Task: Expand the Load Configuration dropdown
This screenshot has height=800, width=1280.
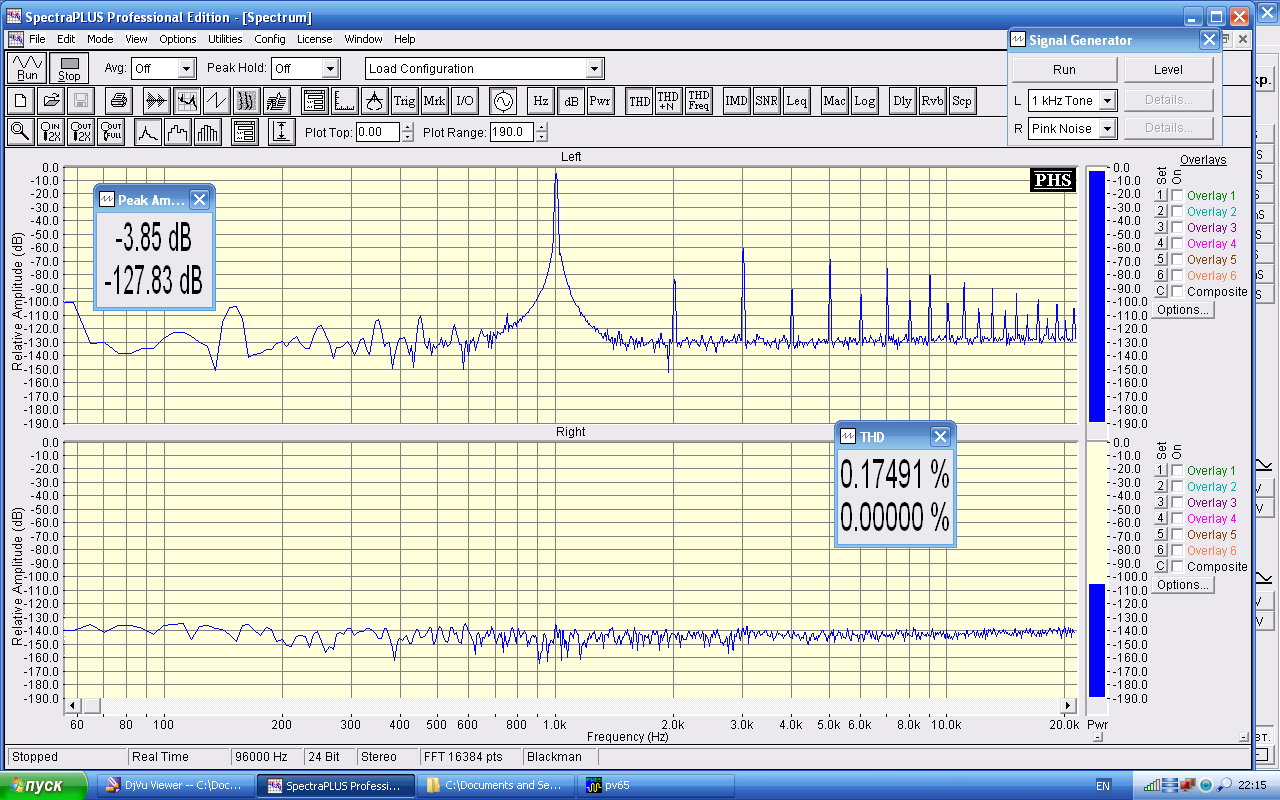Action: pos(594,69)
